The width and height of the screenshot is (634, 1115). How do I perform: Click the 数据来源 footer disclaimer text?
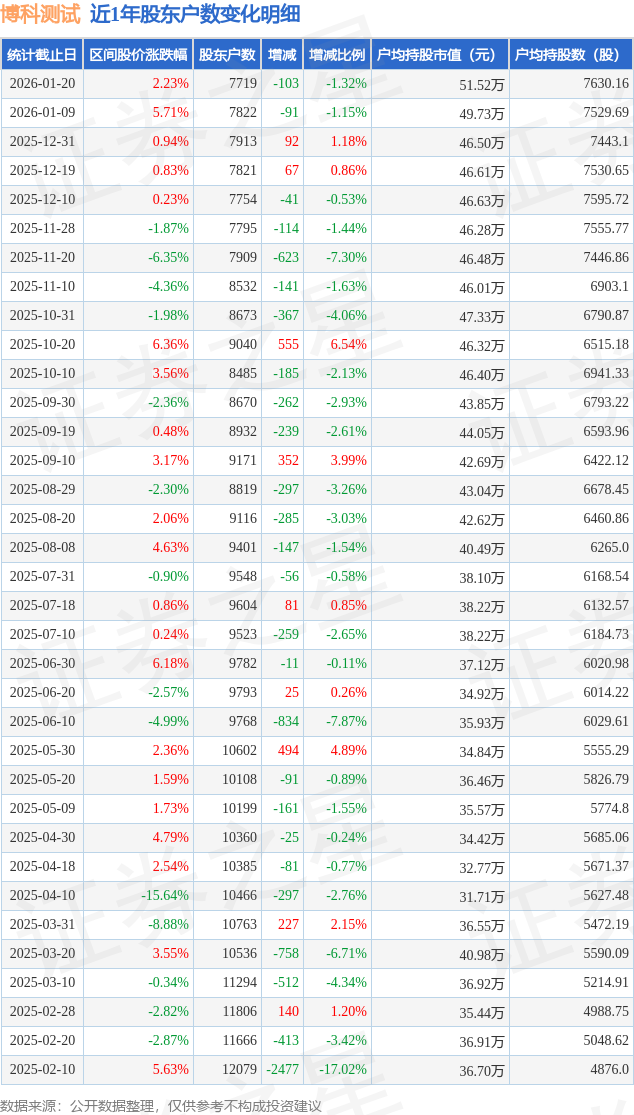click(161, 1105)
